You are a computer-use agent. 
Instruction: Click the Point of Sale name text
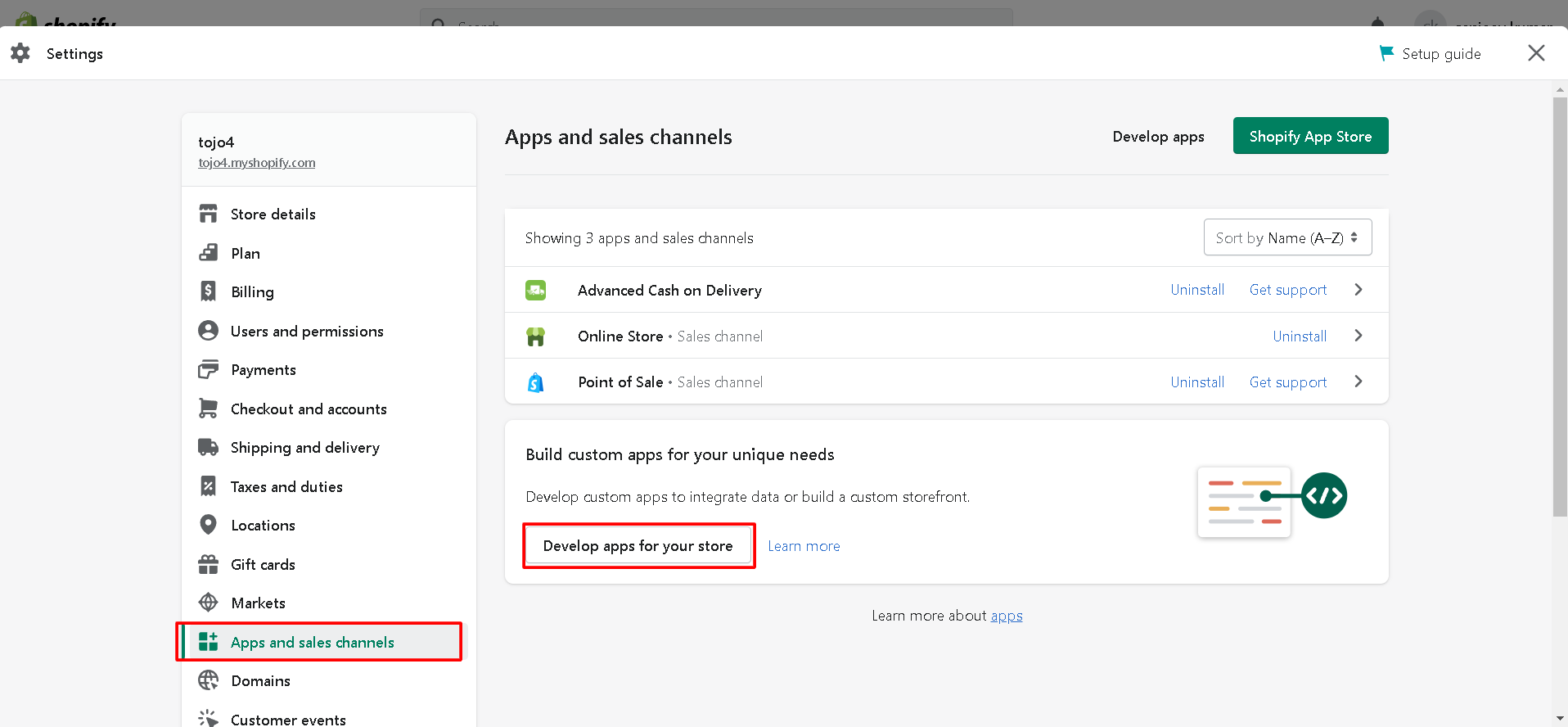(x=620, y=382)
